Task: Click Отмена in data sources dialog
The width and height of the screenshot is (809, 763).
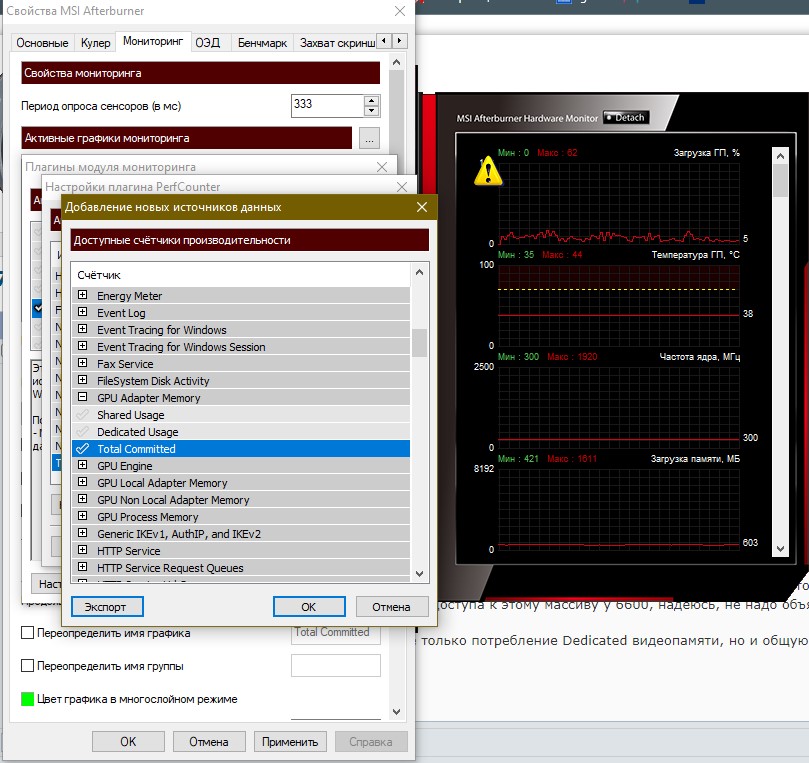Action: point(392,607)
